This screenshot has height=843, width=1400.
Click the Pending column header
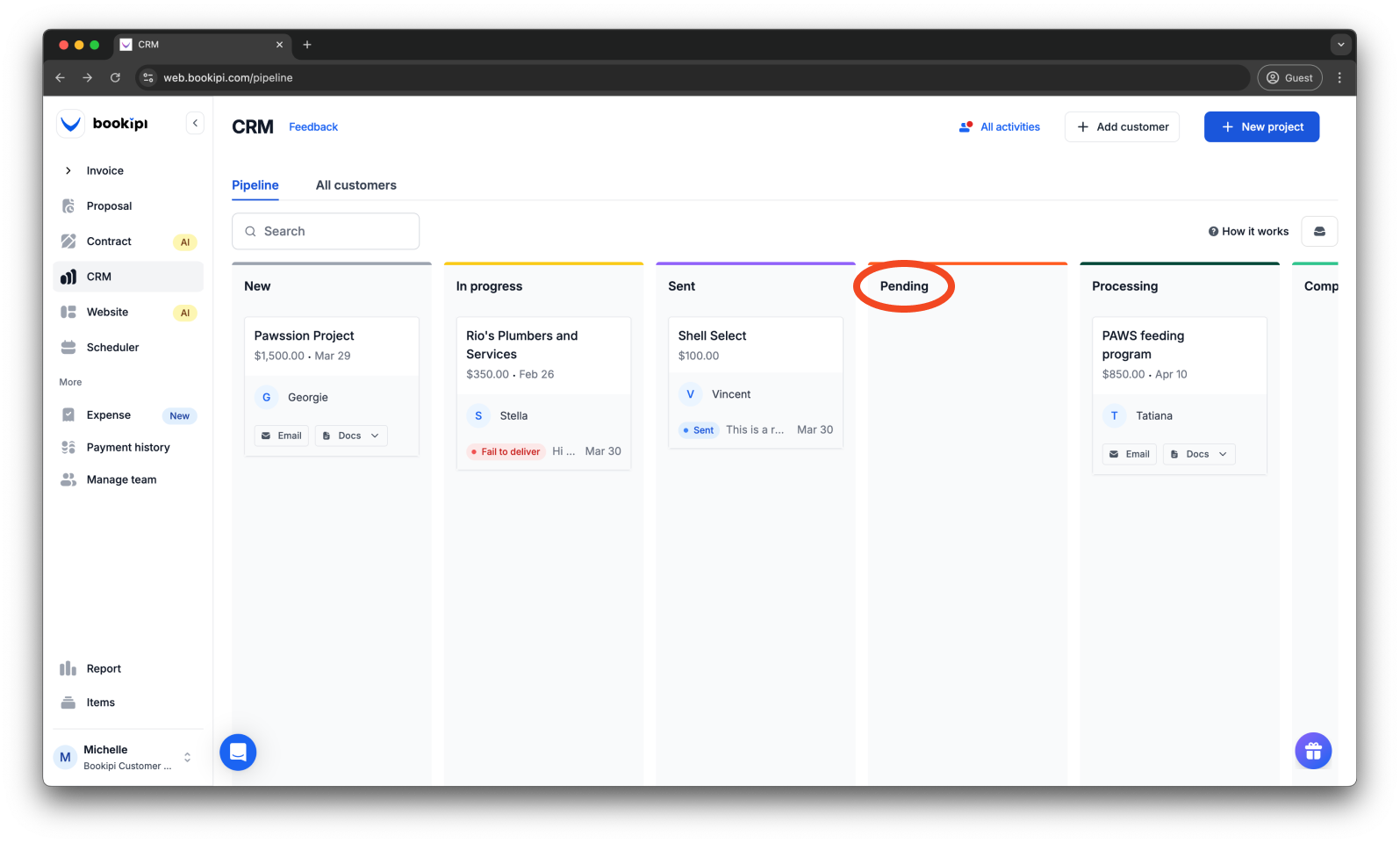(x=904, y=286)
